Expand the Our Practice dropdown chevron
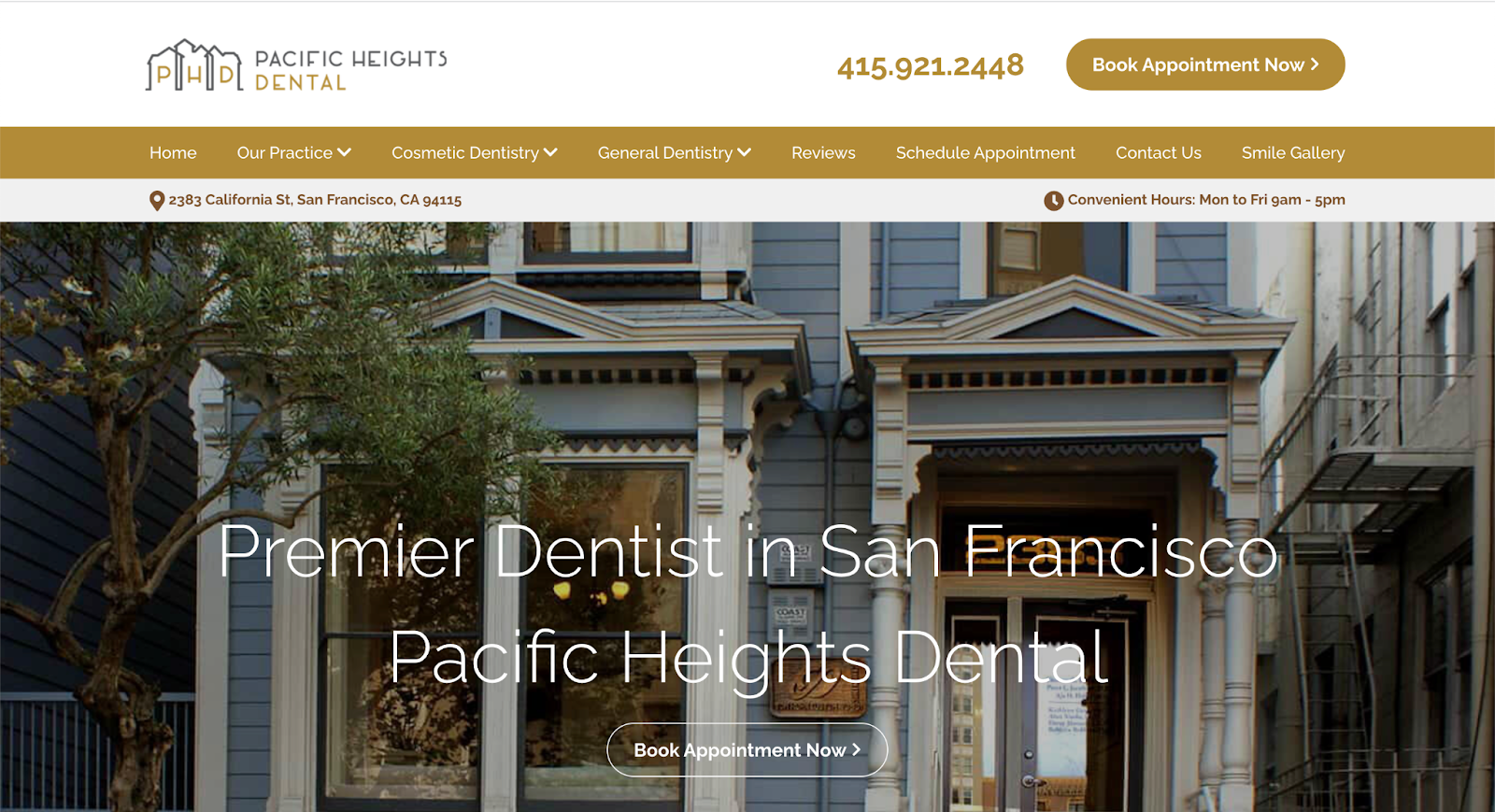The image size is (1495, 812). click(x=345, y=152)
